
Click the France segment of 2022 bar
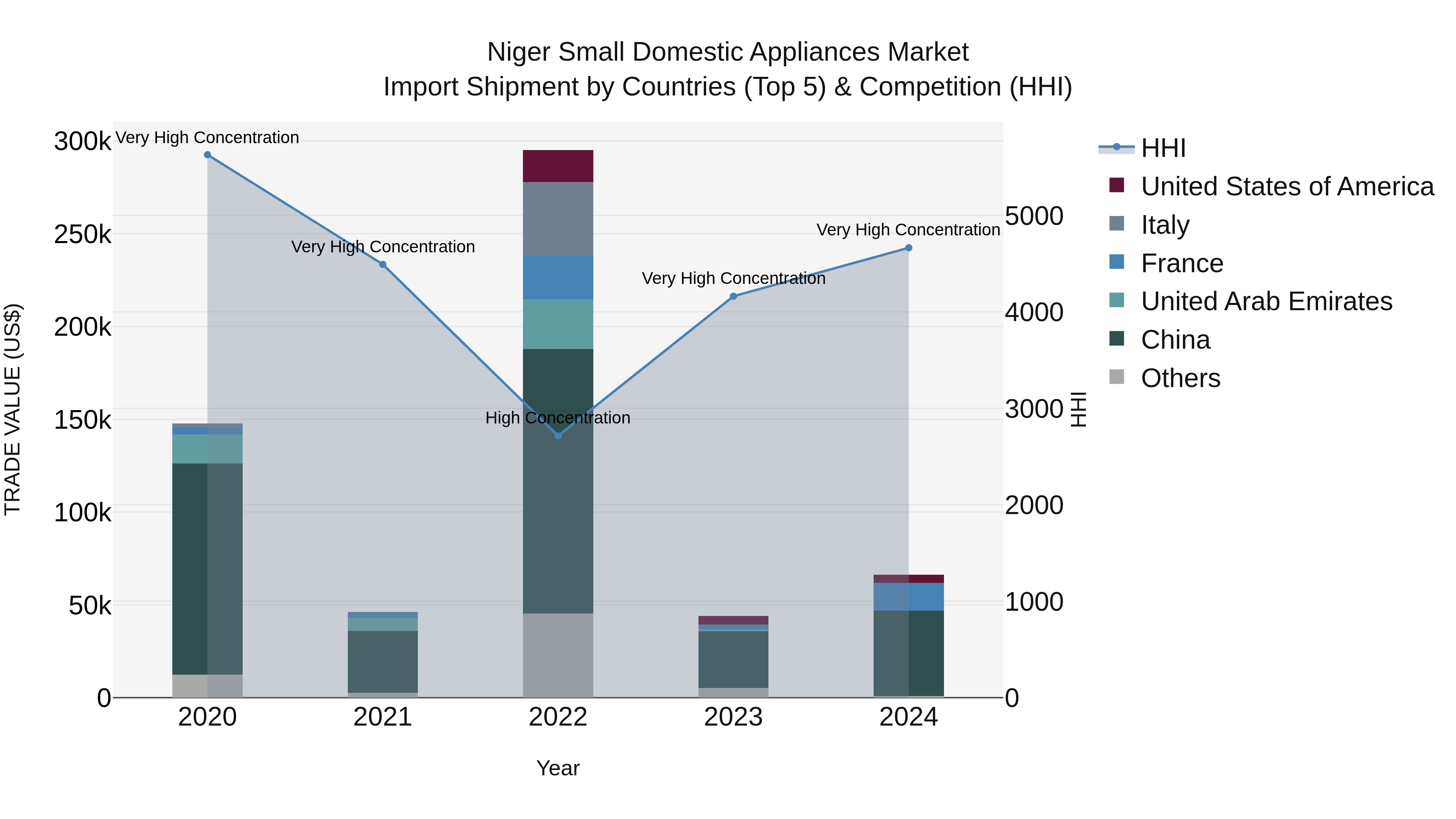[558, 277]
